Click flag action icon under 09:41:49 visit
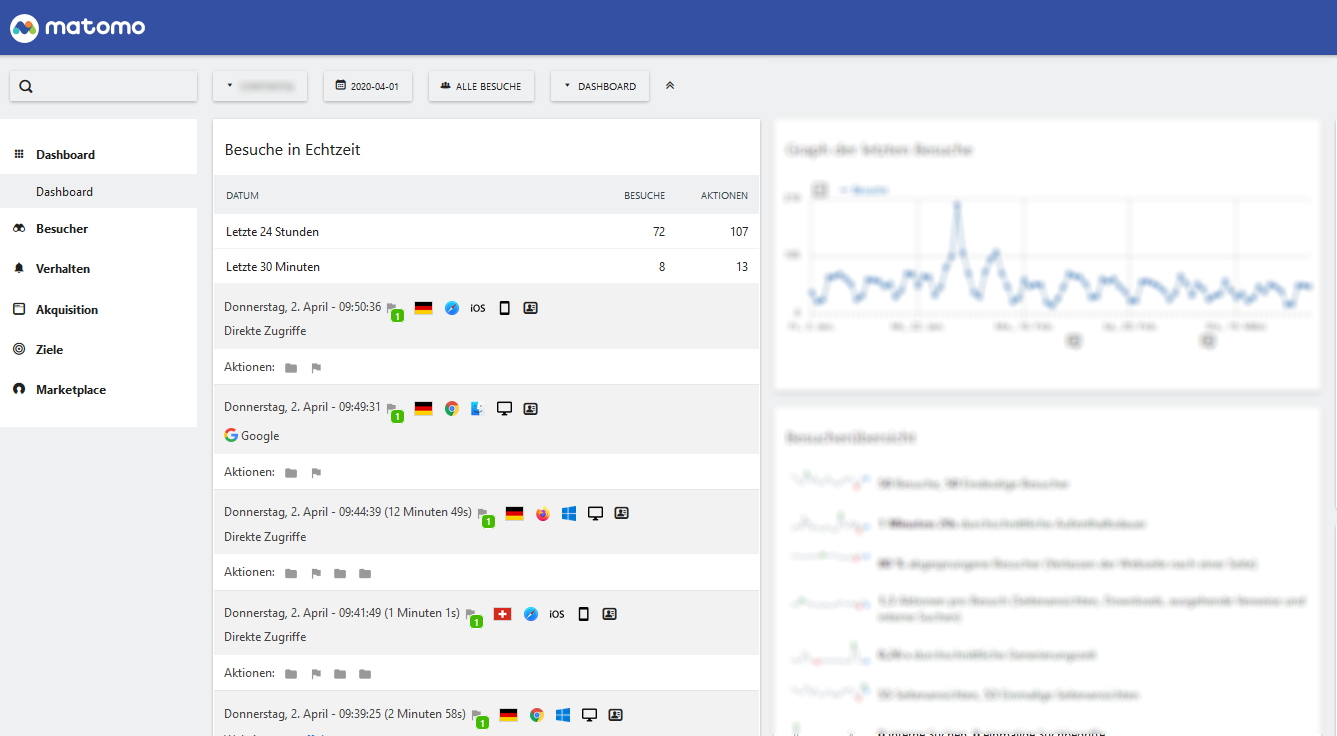1337x736 pixels. tap(316, 674)
